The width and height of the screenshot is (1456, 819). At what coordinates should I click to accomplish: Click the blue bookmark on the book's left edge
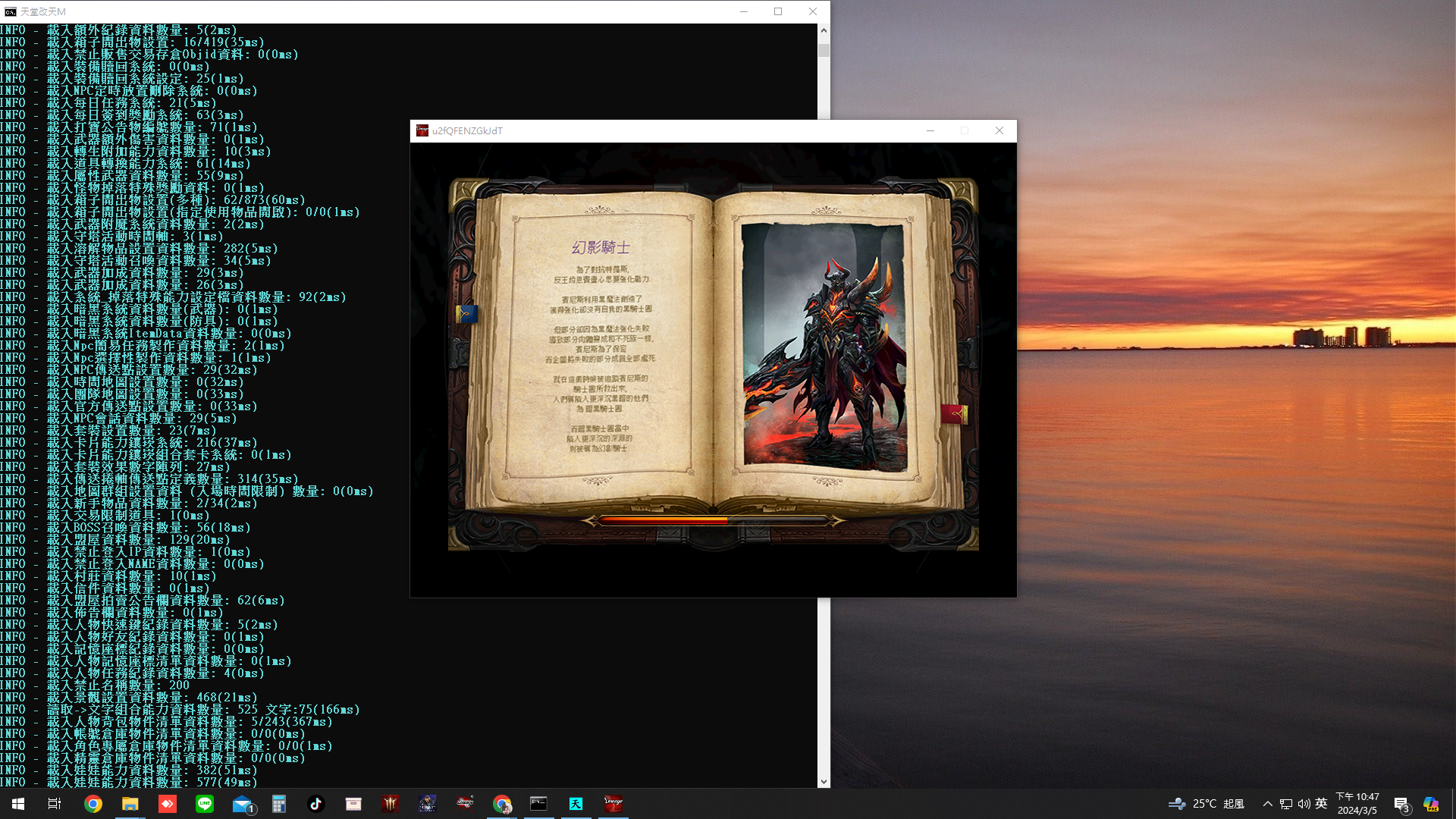466,313
